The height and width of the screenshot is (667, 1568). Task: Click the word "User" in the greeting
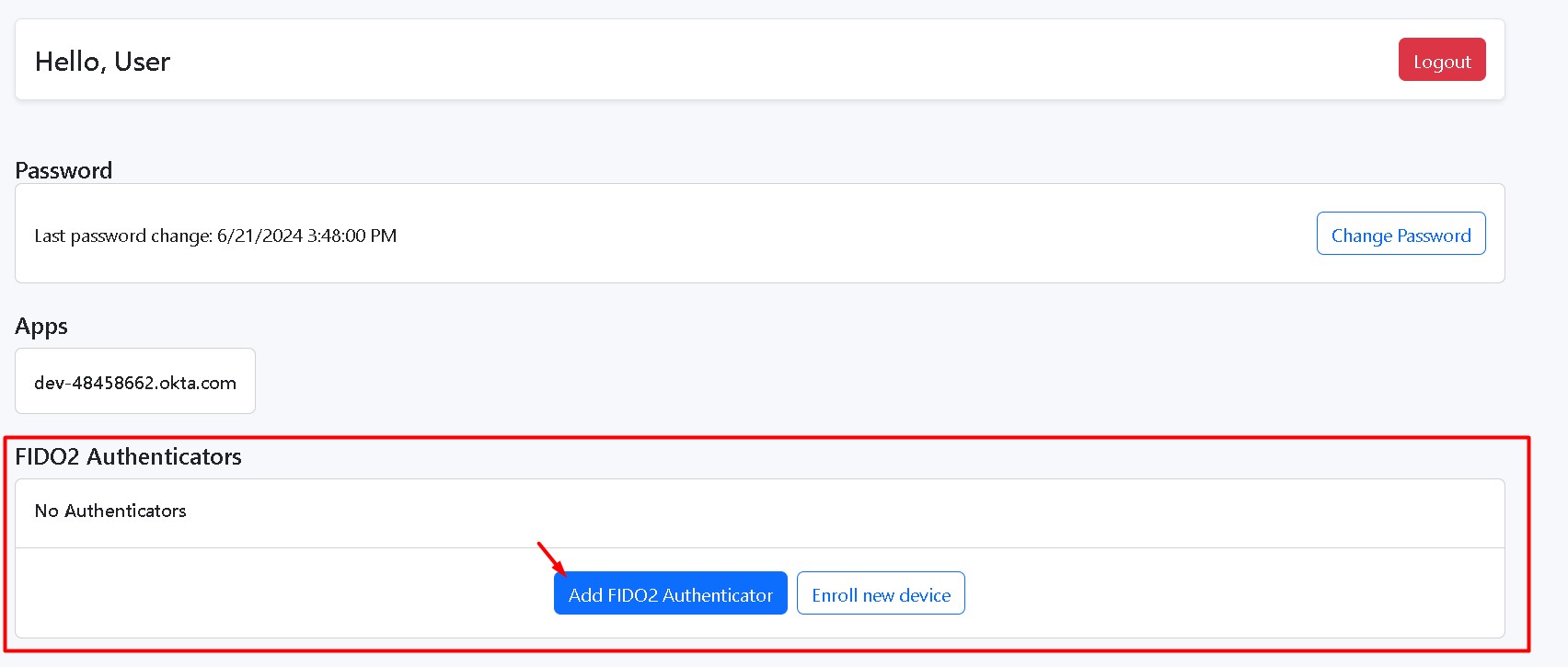click(x=143, y=62)
